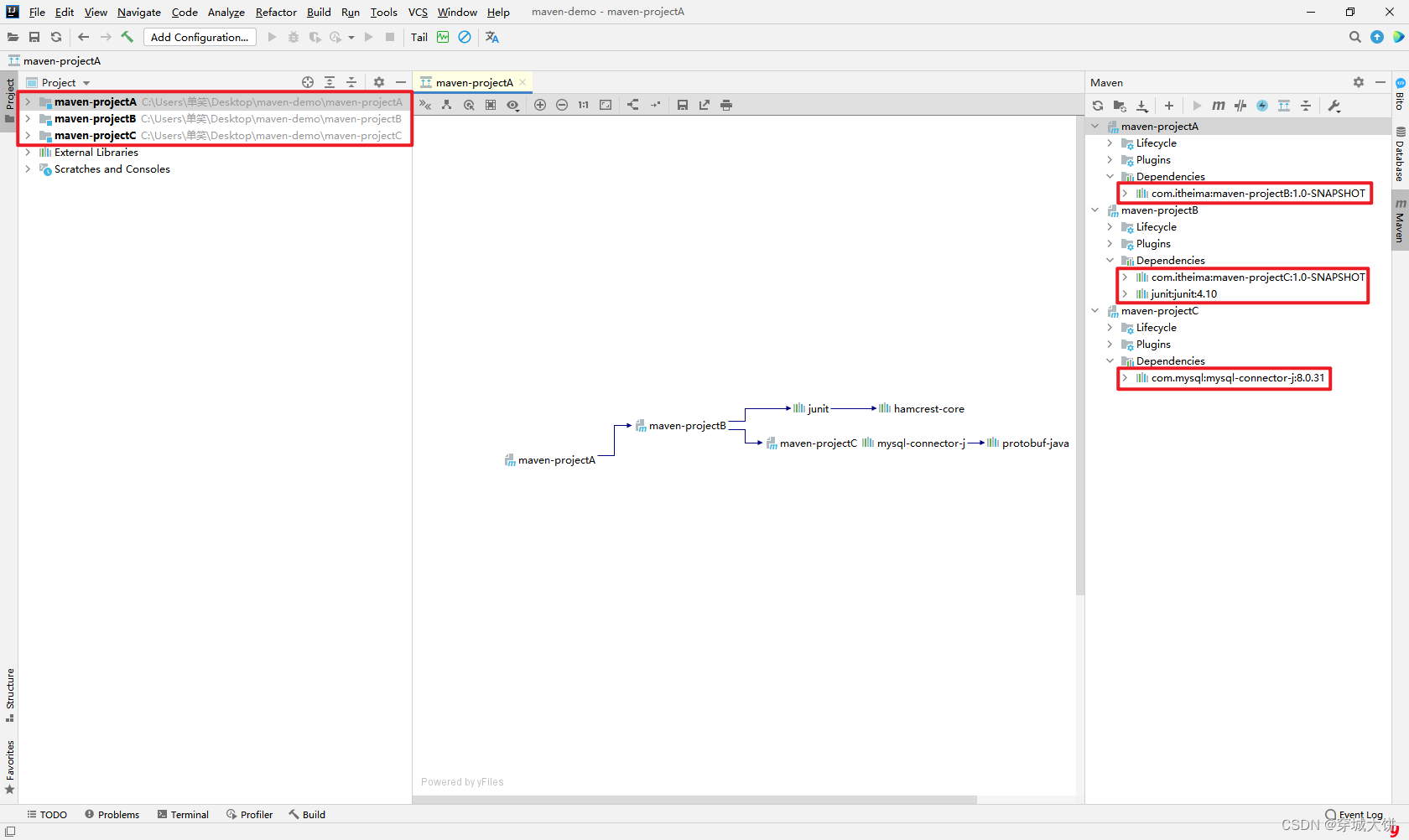1409x840 pixels.
Task: Expand maven-projectB in the Project tree
Action: (28, 119)
